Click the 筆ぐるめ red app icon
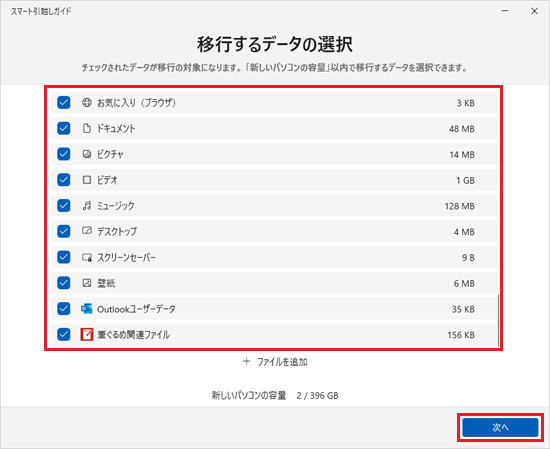Image resolution: width=550 pixels, height=449 pixels. [87, 334]
